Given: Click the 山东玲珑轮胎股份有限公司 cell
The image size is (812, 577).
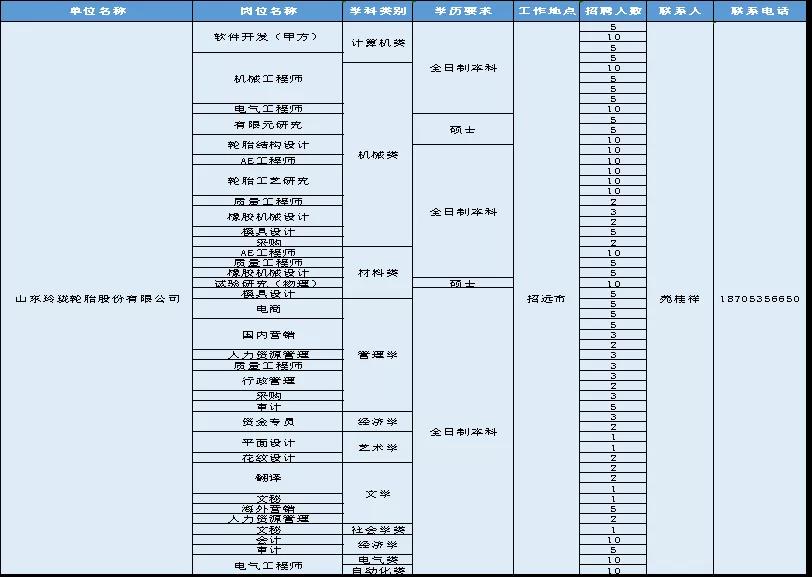Looking at the screenshot, I should 96,298.
